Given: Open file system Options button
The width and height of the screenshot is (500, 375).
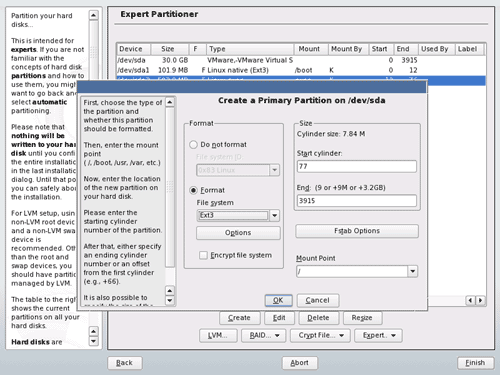Looking at the screenshot, I should (x=238, y=233).
